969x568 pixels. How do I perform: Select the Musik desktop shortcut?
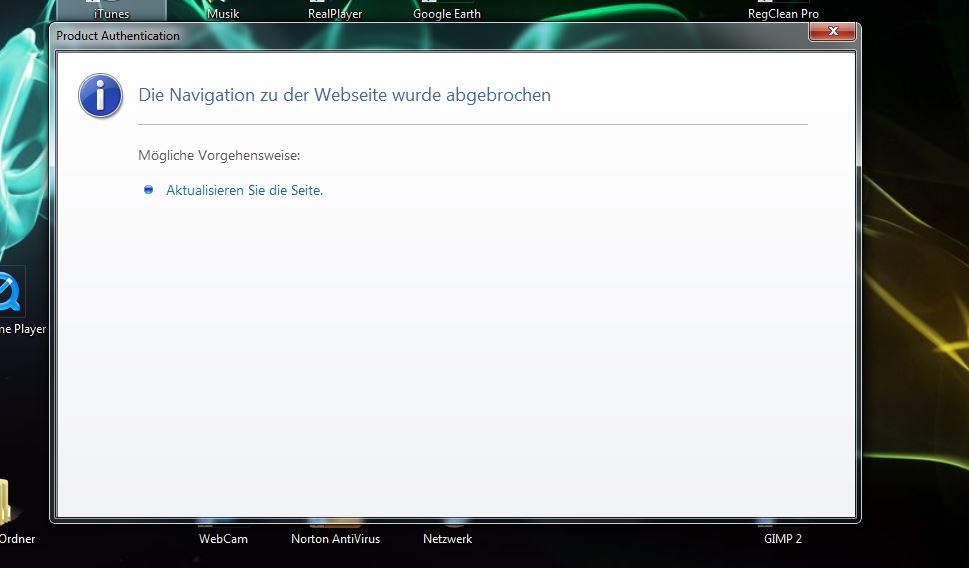223,12
